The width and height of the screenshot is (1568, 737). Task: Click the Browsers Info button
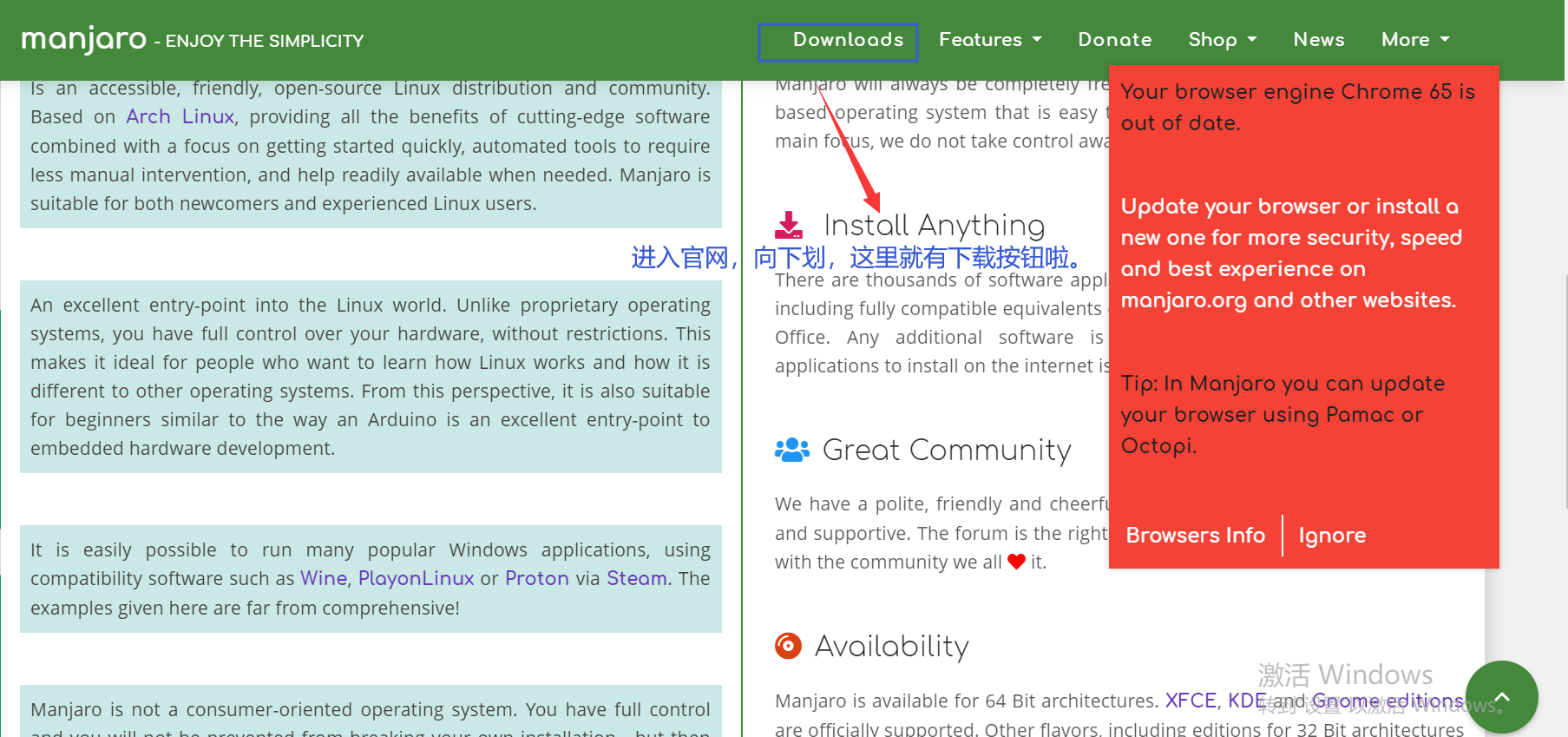click(1195, 536)
